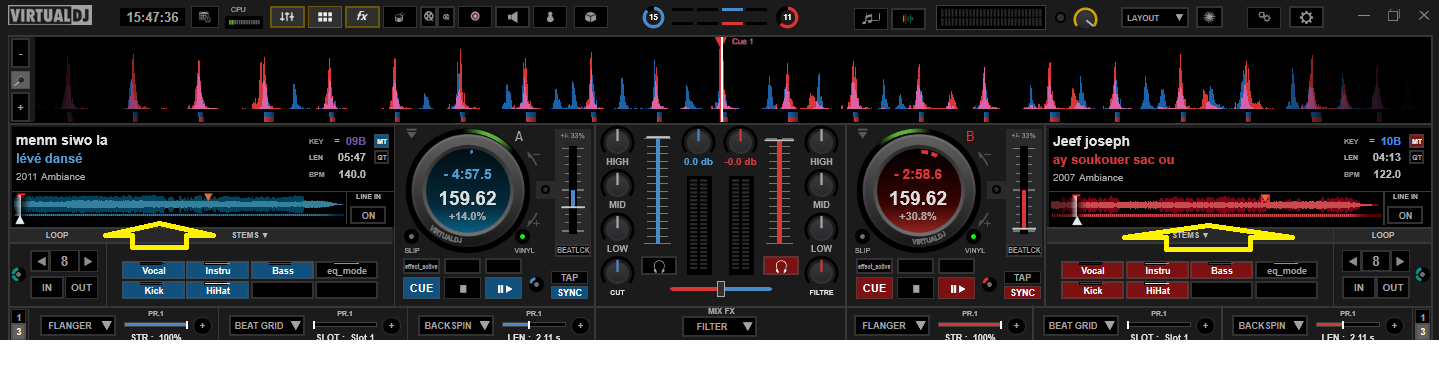Toggle deck A SLIP mode
Viewport: 1439px width, 375px height.
[x=412, y=238]
